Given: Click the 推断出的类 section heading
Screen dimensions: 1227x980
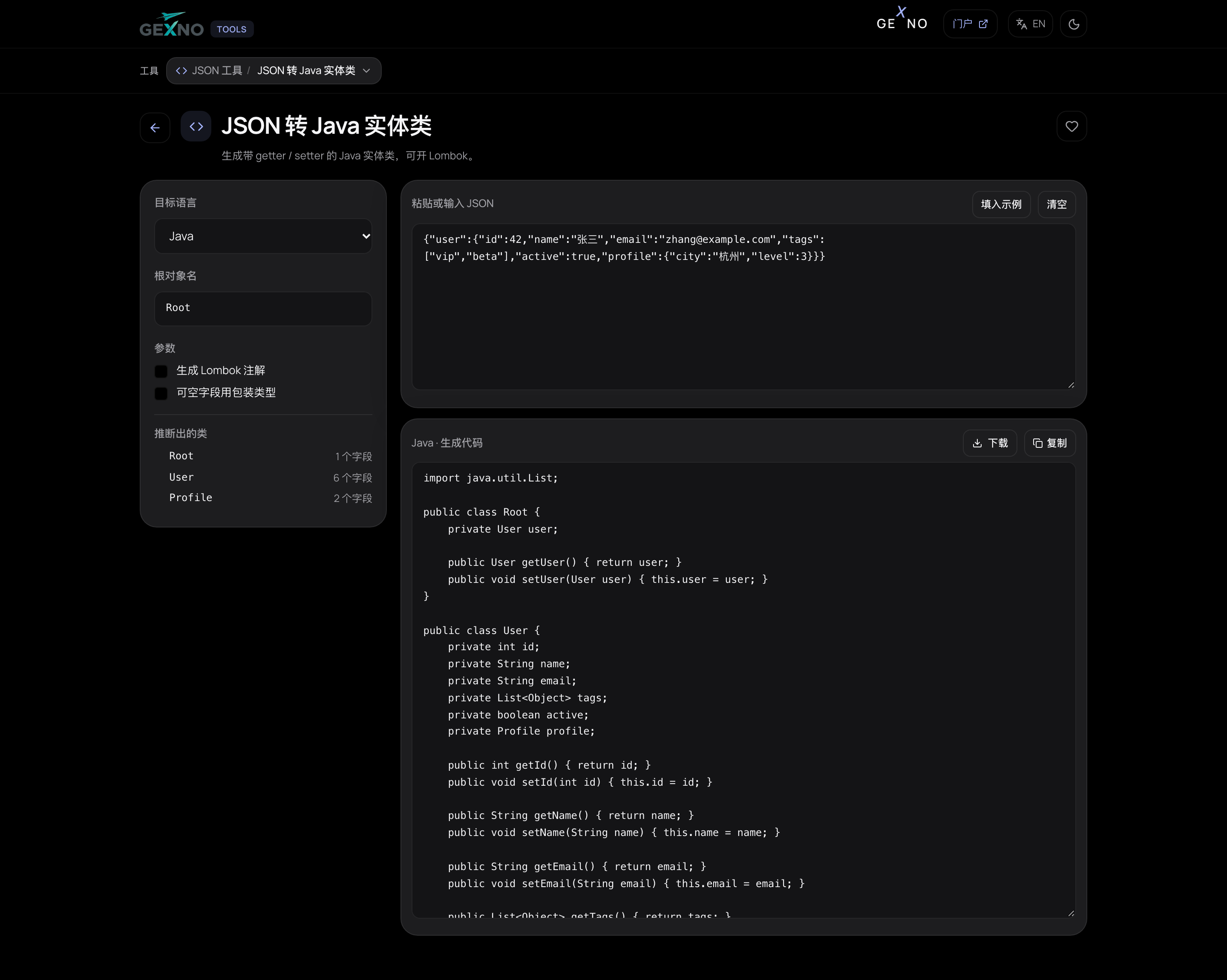Looking at the screenshot, I should pos(180,434).
